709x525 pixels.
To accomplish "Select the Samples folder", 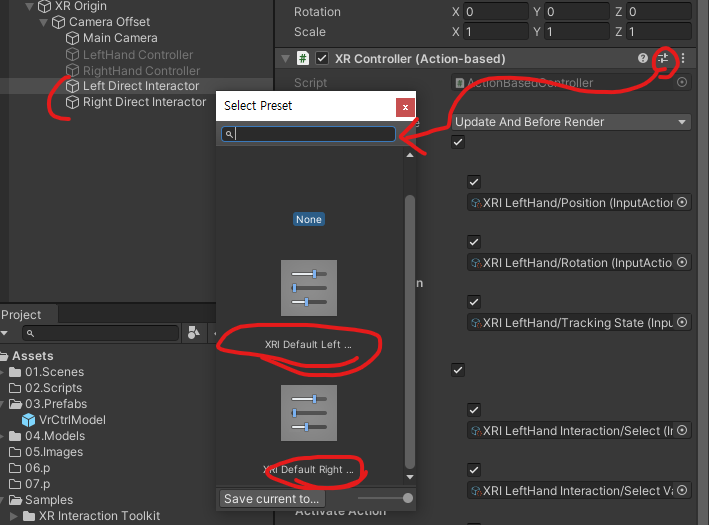I will pyautogui.click(x=41, y=500).
